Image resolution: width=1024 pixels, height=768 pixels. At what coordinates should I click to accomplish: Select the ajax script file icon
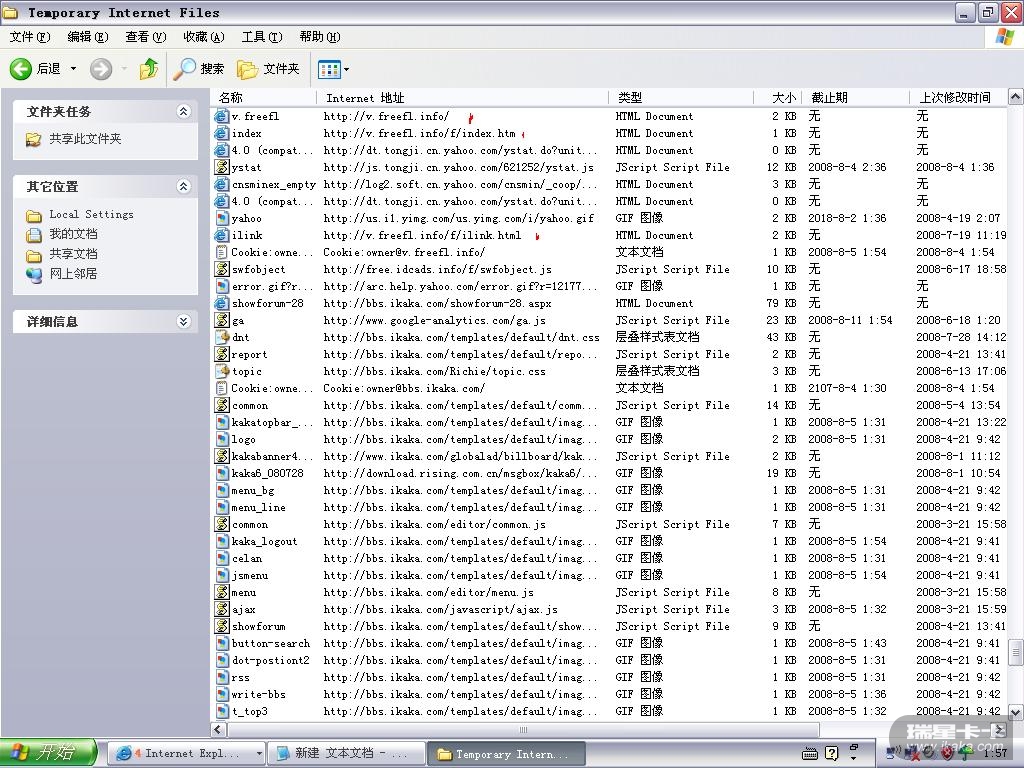(222, 609)
